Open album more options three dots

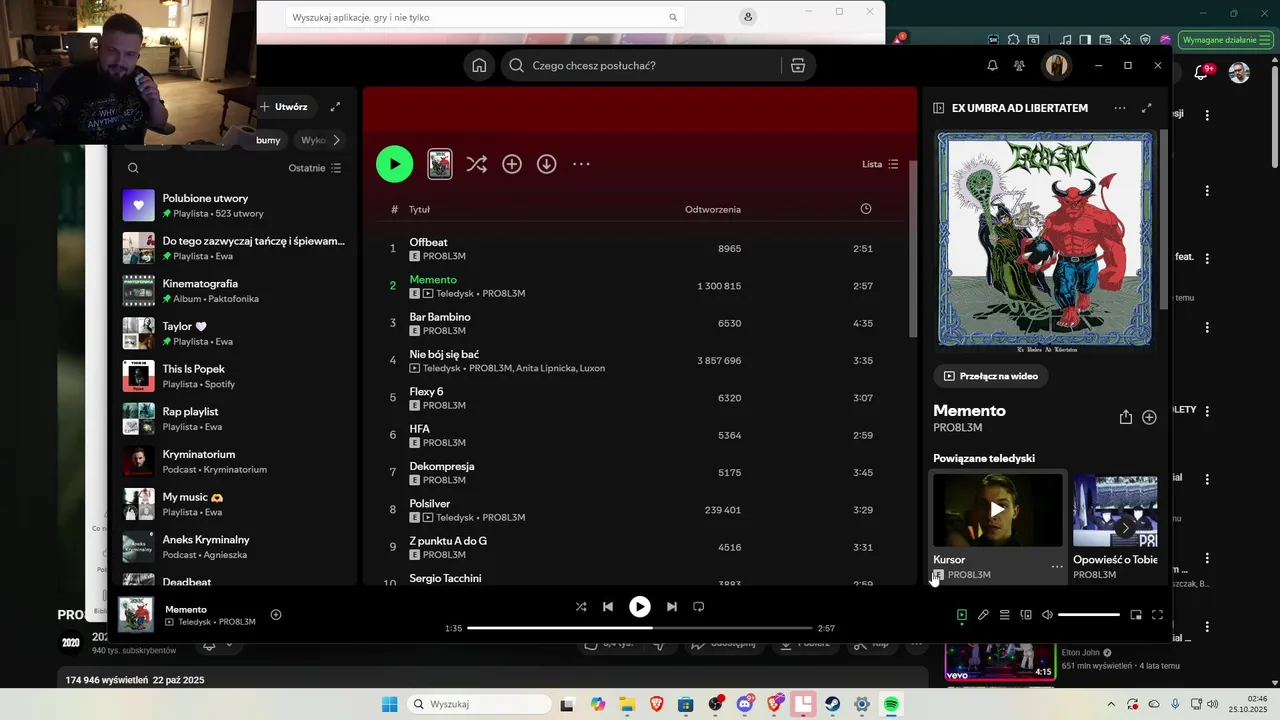pos(581,164)
